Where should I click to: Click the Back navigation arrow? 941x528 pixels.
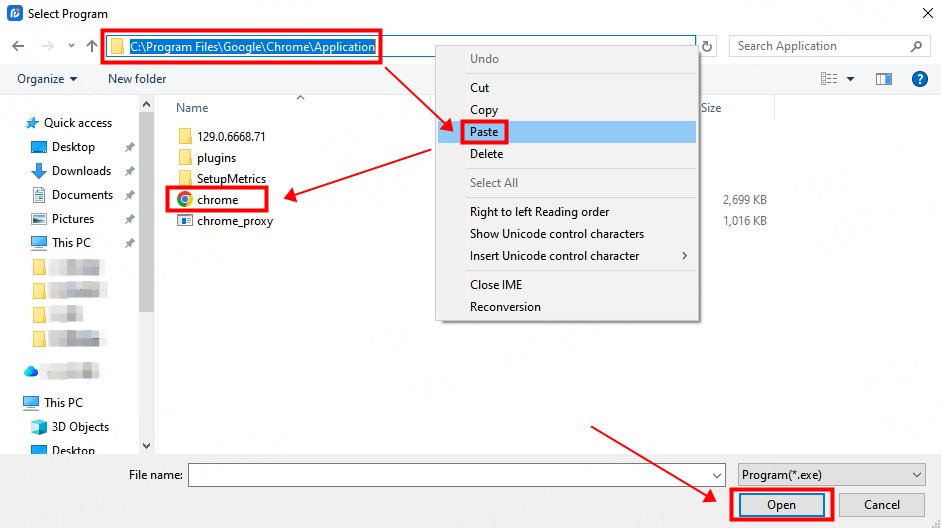(x=18, y=46)
